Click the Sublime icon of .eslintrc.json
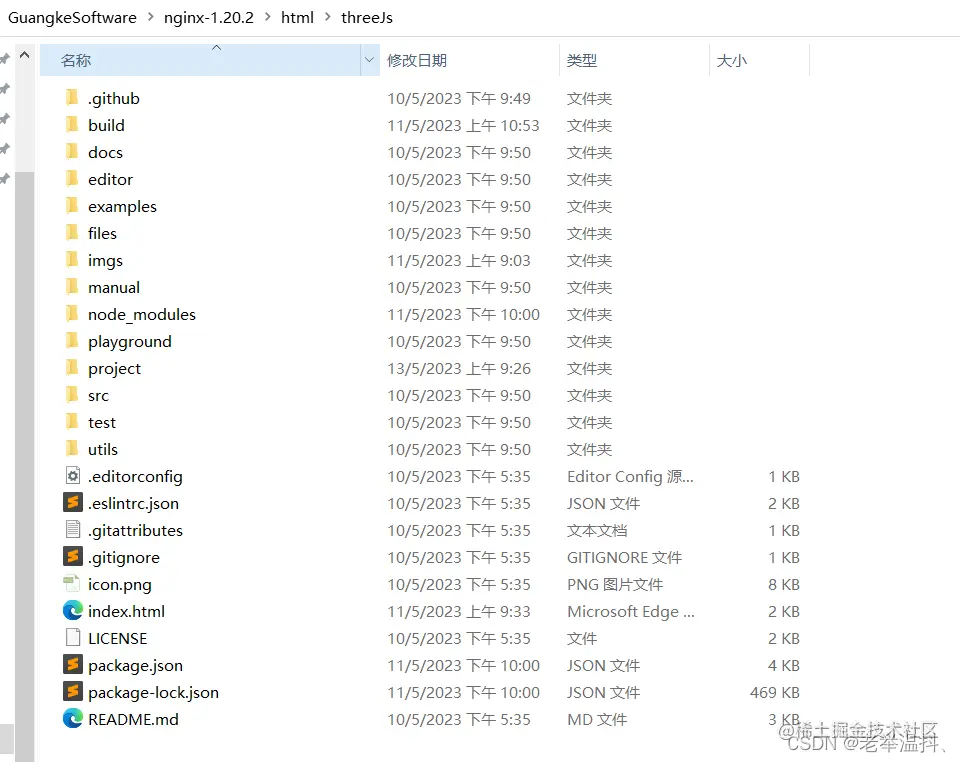Image resolution: width=960 pixels, height=762 pixels. point(73,502)
